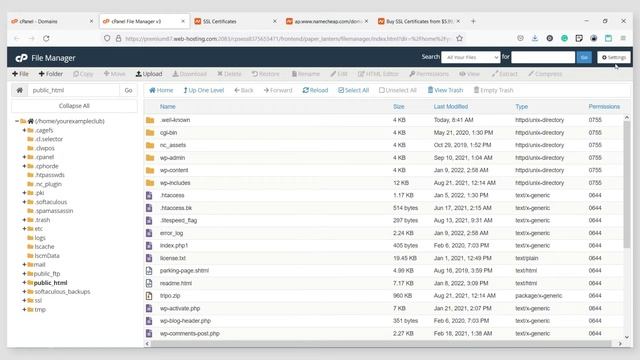Open File Manager Settings

614,58
